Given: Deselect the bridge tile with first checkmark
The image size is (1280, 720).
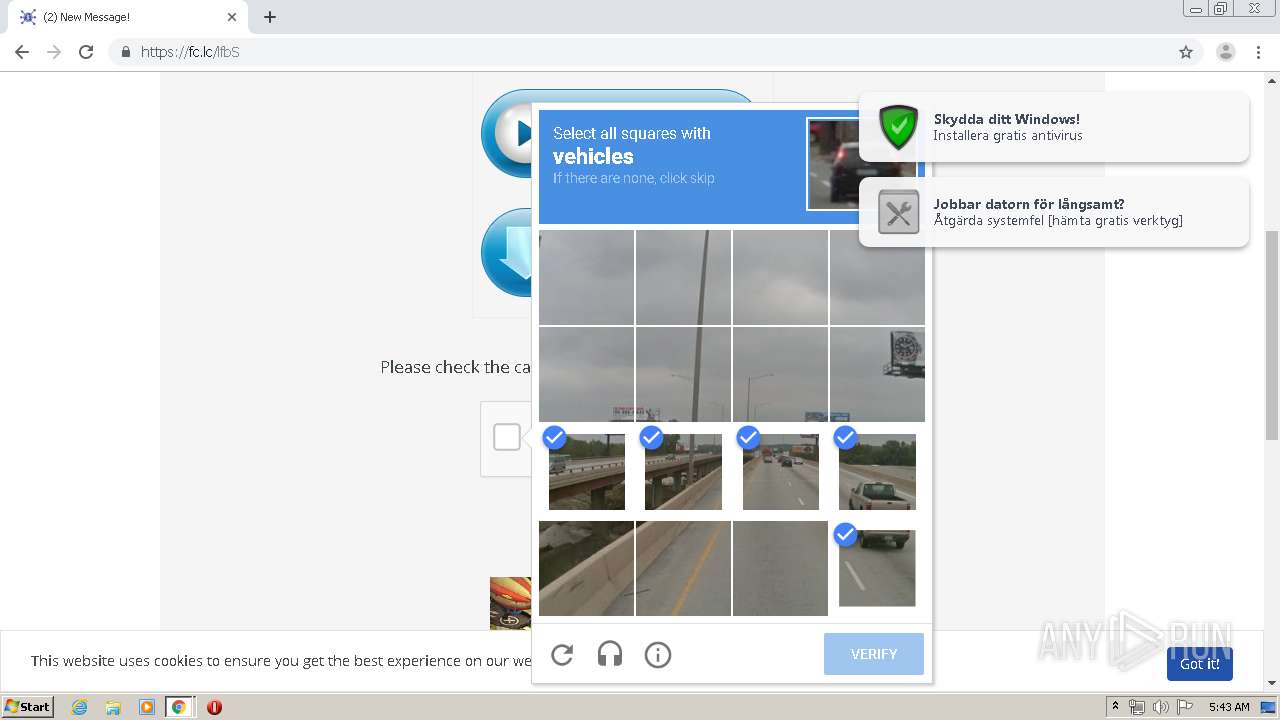Looking at the screenshot, I should click(586, 471).
